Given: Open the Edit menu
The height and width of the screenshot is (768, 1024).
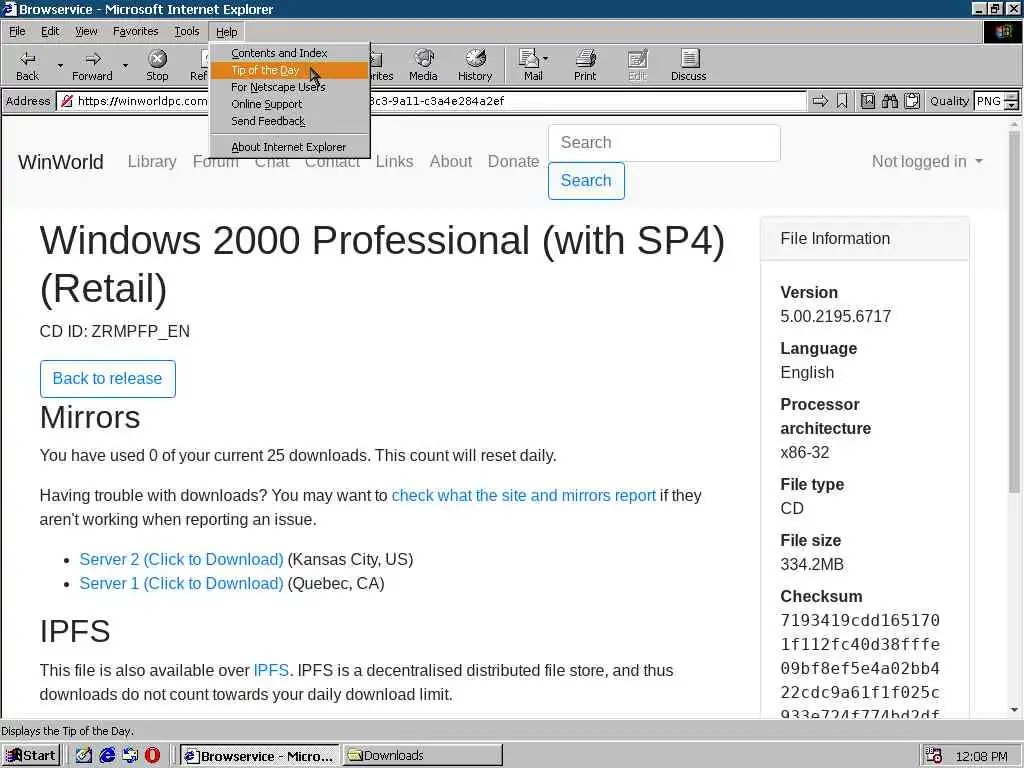Looking at the screenshot, I should pyautogui.click(x=50, y=31).
